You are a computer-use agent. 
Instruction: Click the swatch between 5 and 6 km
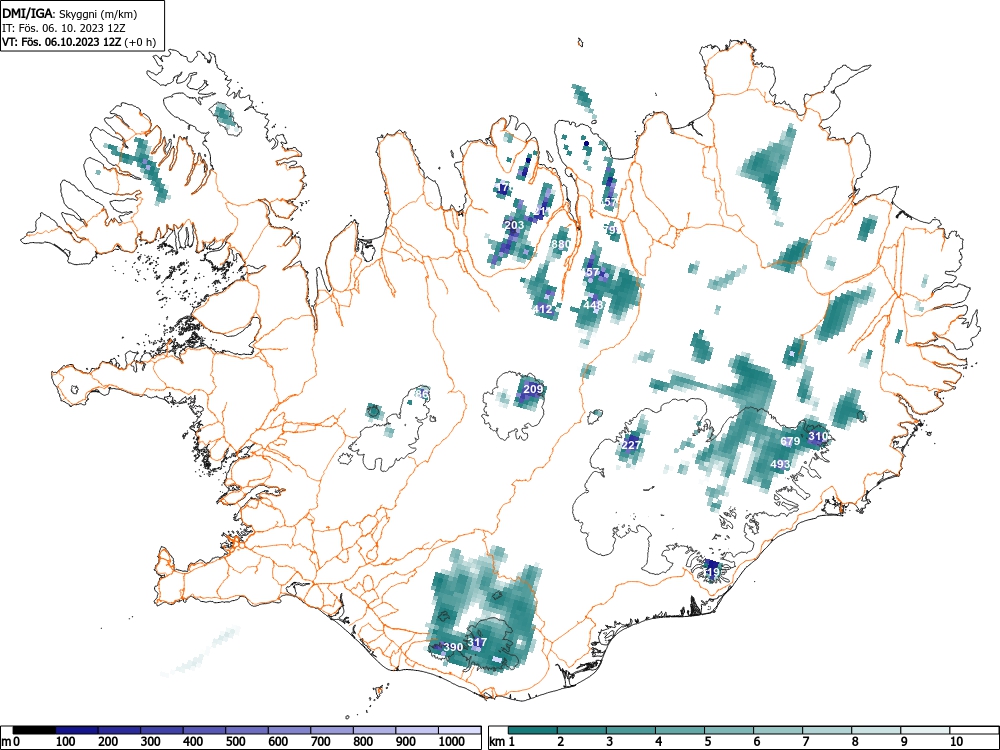click(x=729, y=730)
